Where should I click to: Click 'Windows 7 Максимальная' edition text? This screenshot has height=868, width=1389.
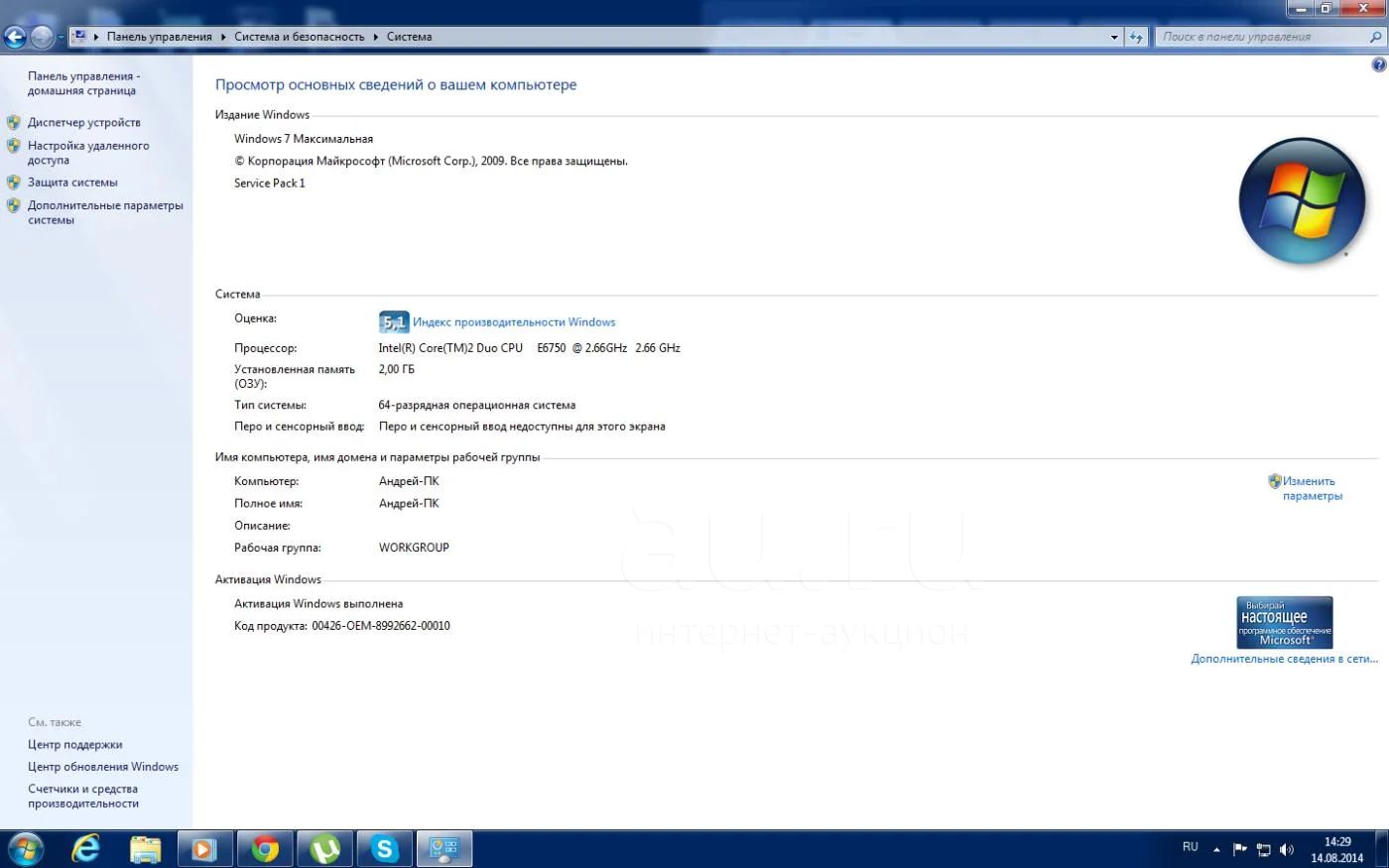pos(304,139)
